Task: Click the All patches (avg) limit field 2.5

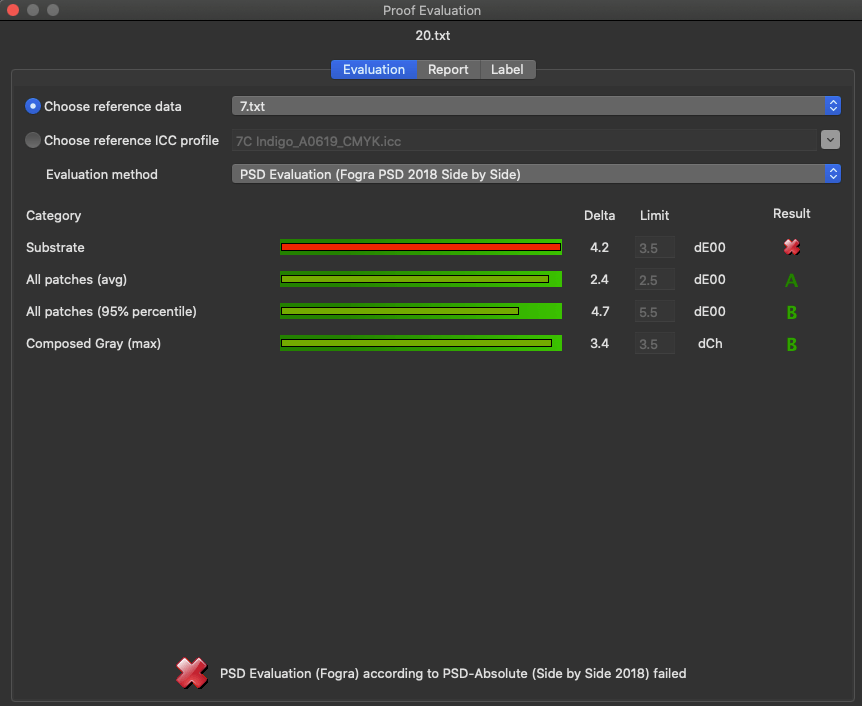Action: [x=654, y=279]
